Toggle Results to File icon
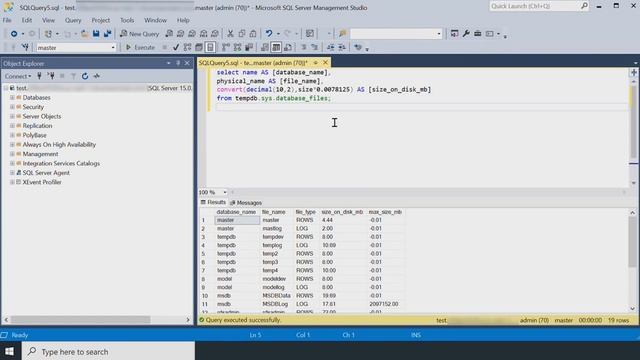640x360 pixels. tap(288, 47)
